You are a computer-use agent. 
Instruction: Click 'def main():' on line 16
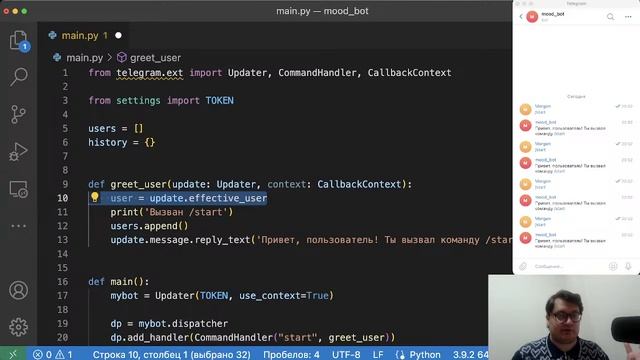[x=119, y=282]
